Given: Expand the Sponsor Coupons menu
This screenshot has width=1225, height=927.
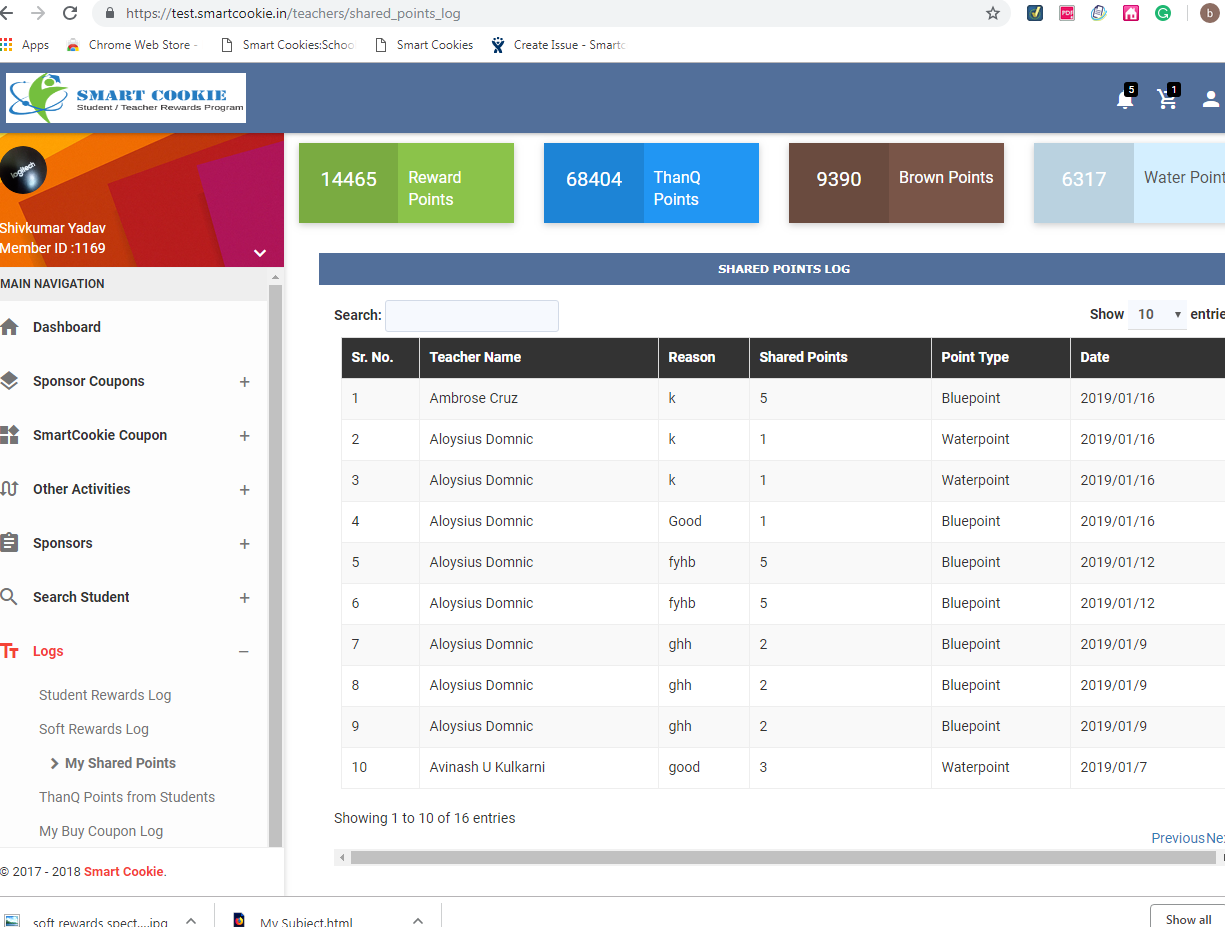Looking at the screenshot, I should click(x=244, y=382).
